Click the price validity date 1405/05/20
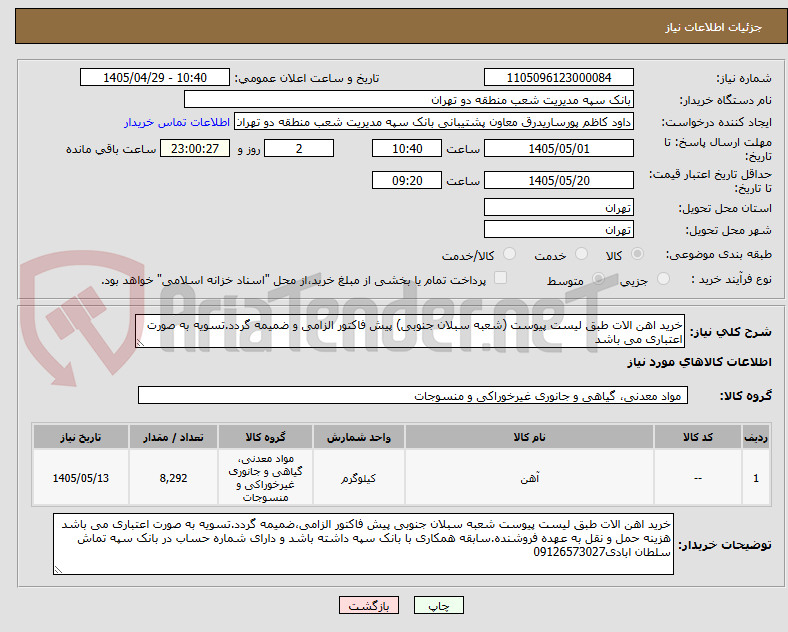 point(559,180)
